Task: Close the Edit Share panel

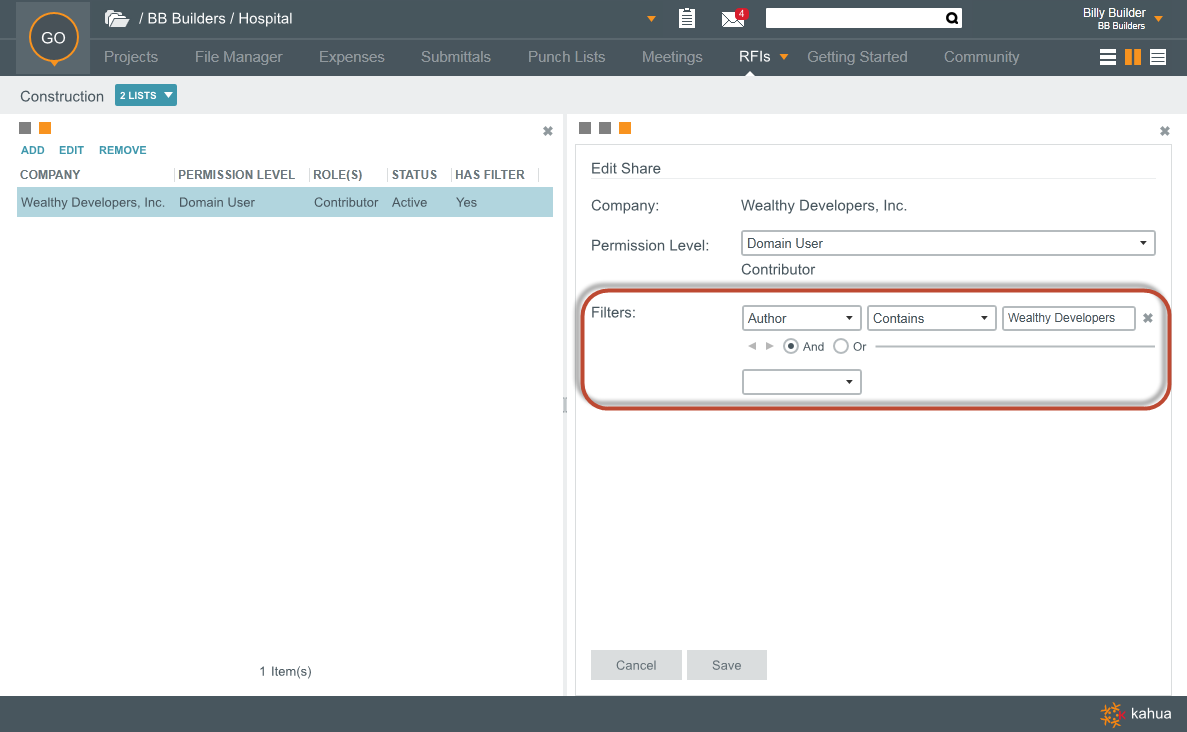Action: click(1164, 131)
